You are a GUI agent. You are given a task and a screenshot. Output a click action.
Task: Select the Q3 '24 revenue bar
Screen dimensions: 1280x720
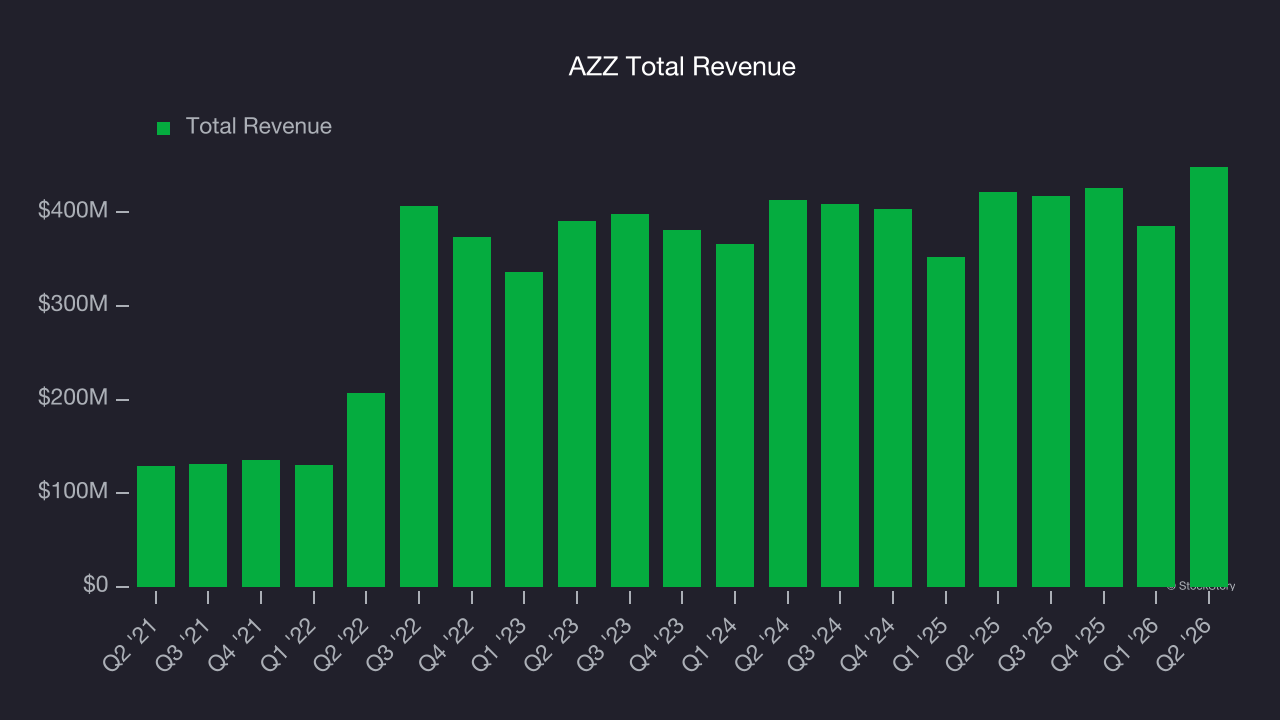pos(840,395)
